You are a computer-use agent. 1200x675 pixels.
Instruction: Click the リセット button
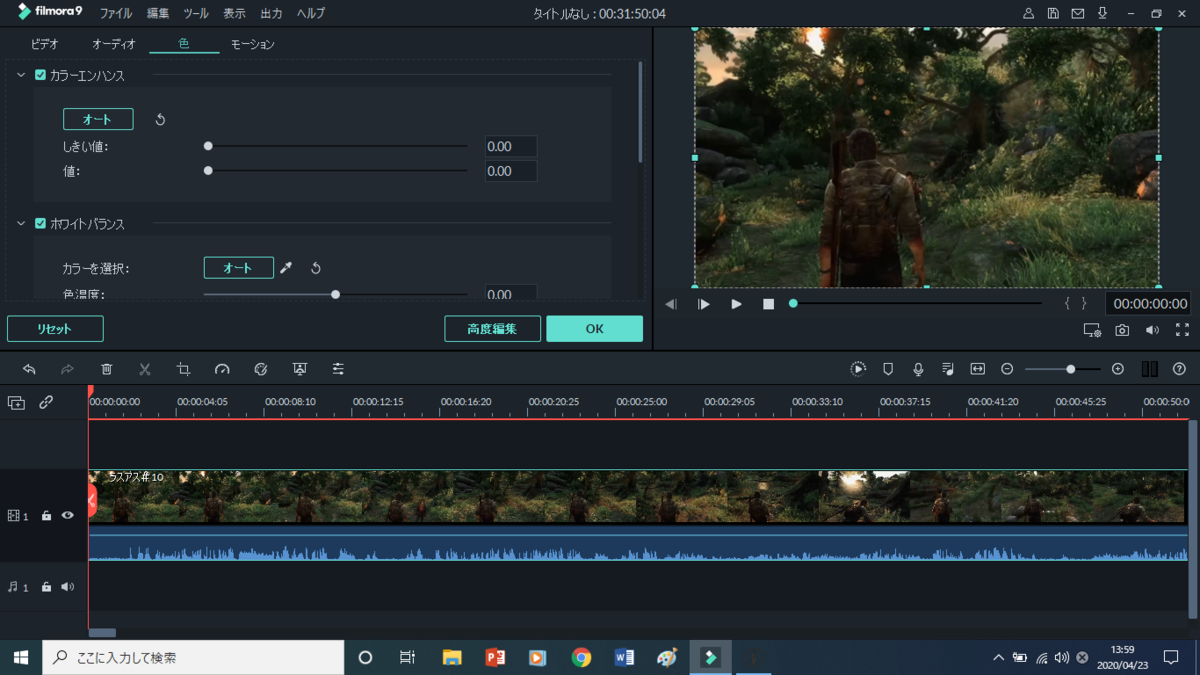[55, 329]
